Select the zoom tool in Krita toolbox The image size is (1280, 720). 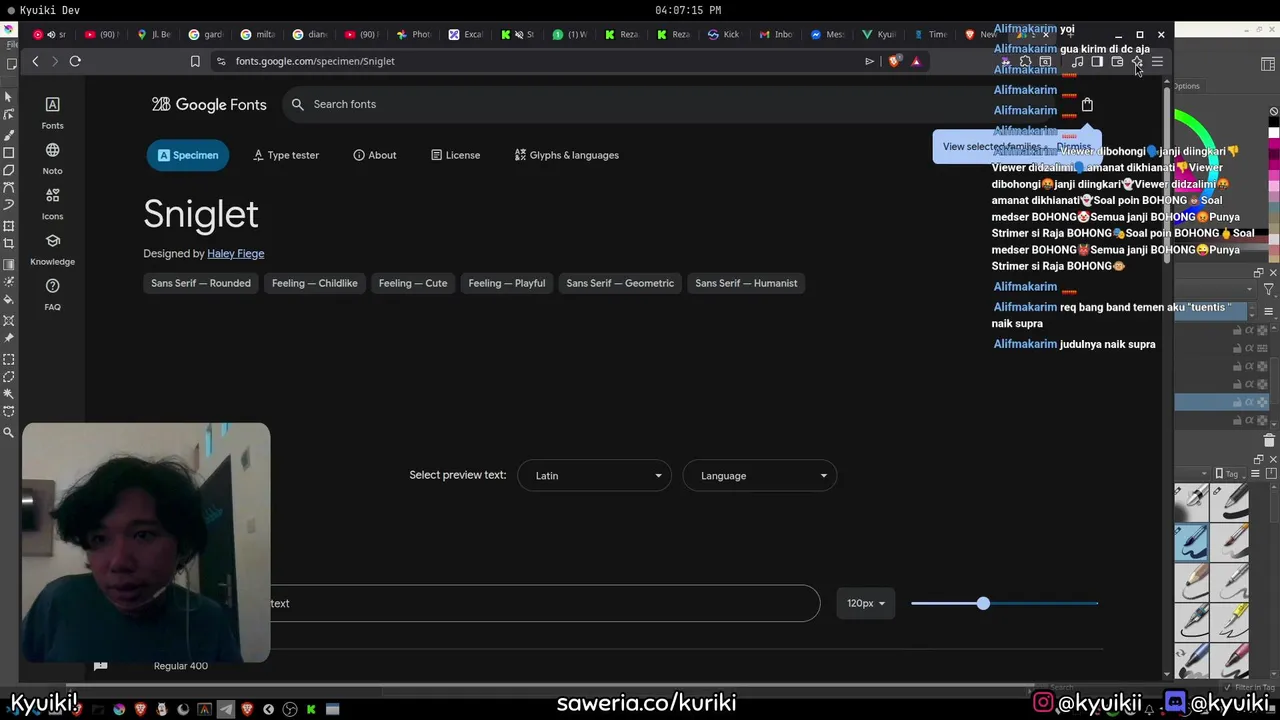tap(8, 432)
